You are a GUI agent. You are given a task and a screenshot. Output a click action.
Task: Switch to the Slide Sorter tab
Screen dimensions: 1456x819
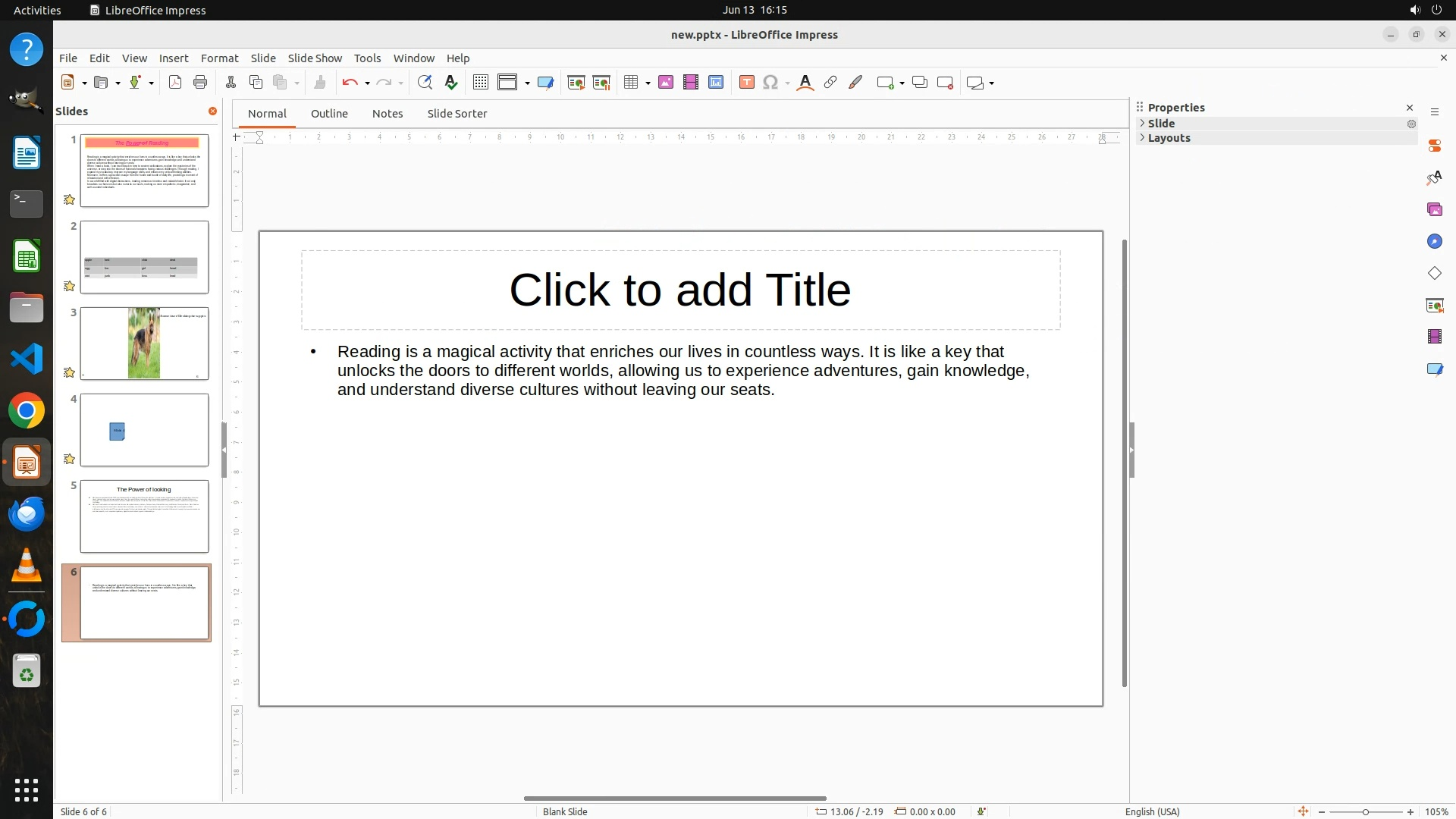click(457, 114)
